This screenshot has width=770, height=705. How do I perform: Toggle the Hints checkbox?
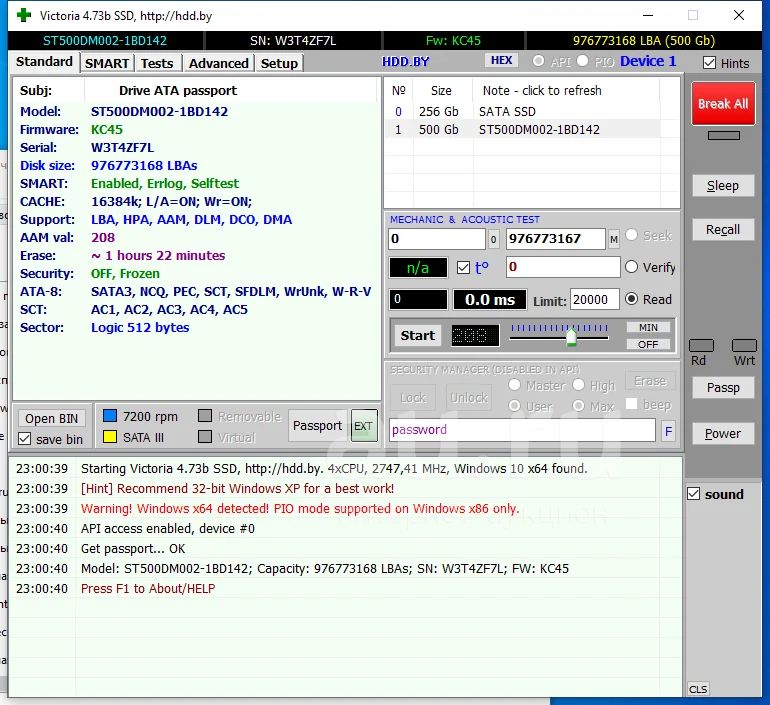[709, 63]
